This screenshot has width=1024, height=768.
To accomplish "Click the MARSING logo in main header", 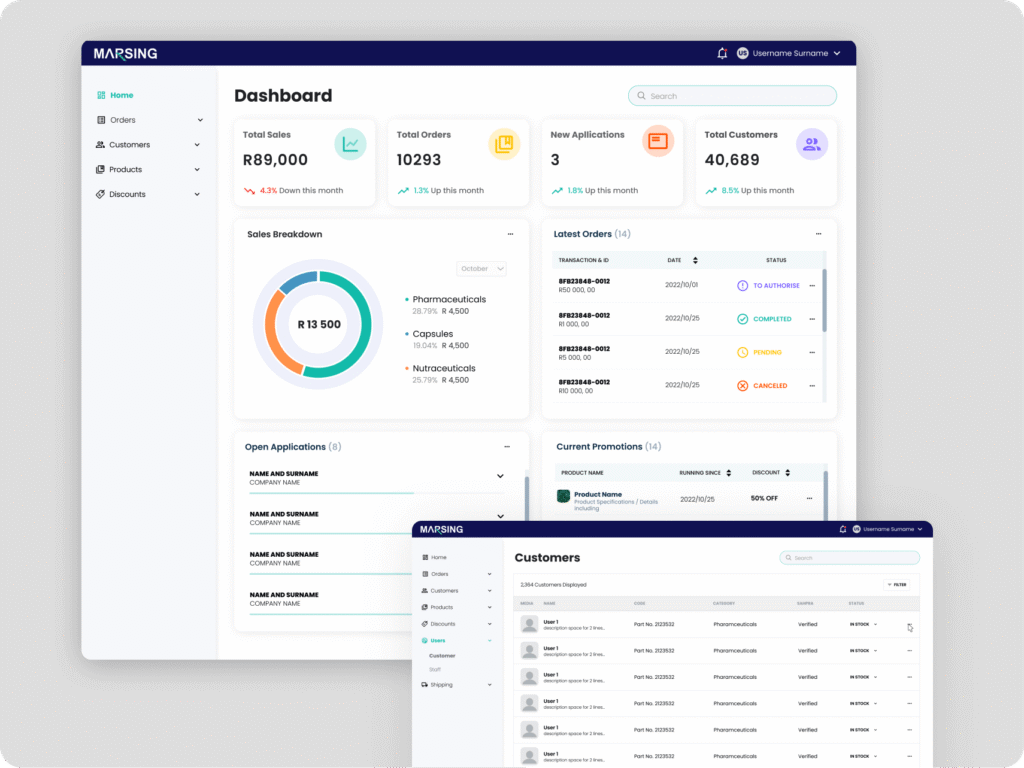I will coord(125,53).
